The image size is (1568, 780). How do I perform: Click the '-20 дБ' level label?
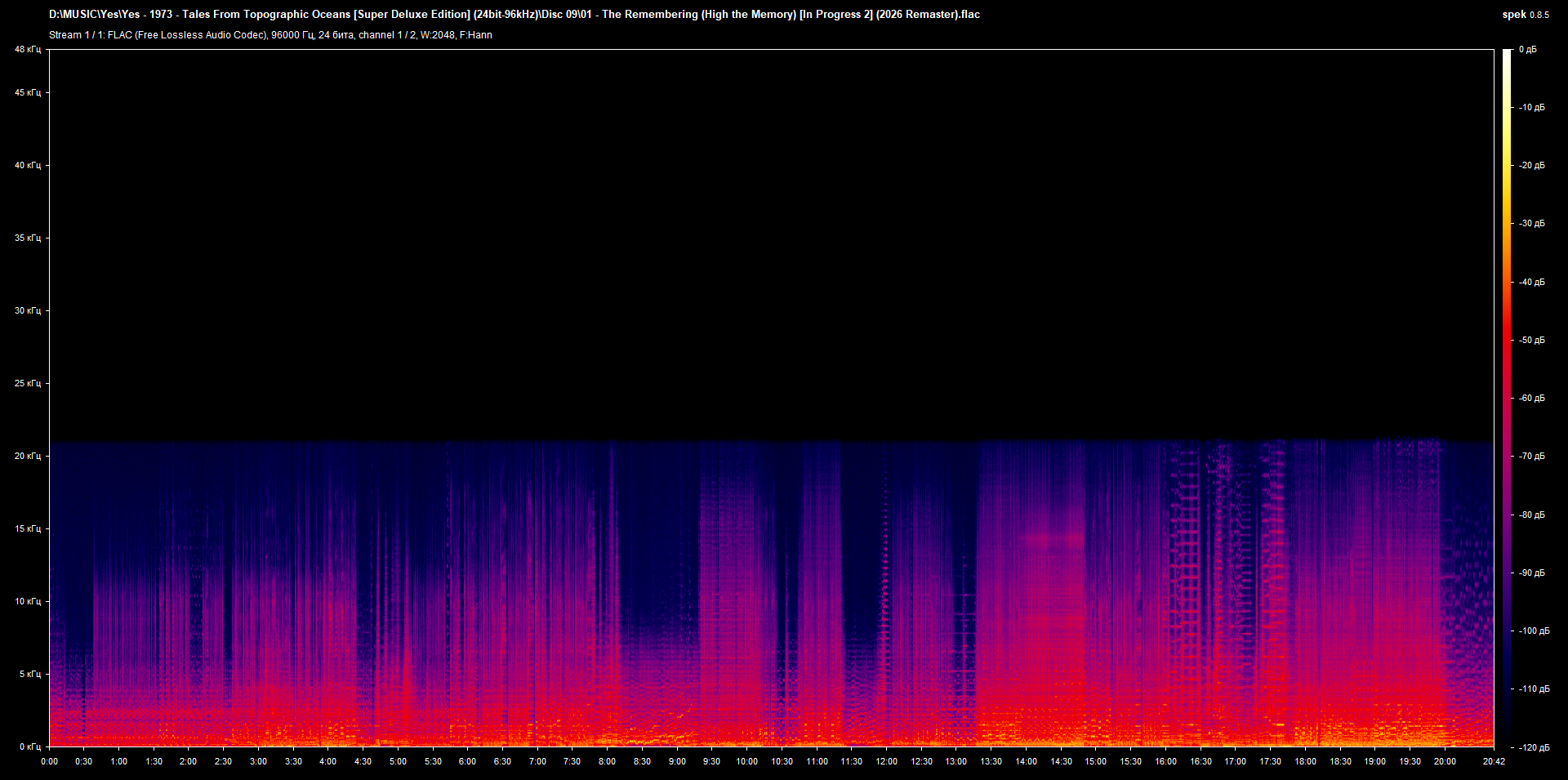1532,165
